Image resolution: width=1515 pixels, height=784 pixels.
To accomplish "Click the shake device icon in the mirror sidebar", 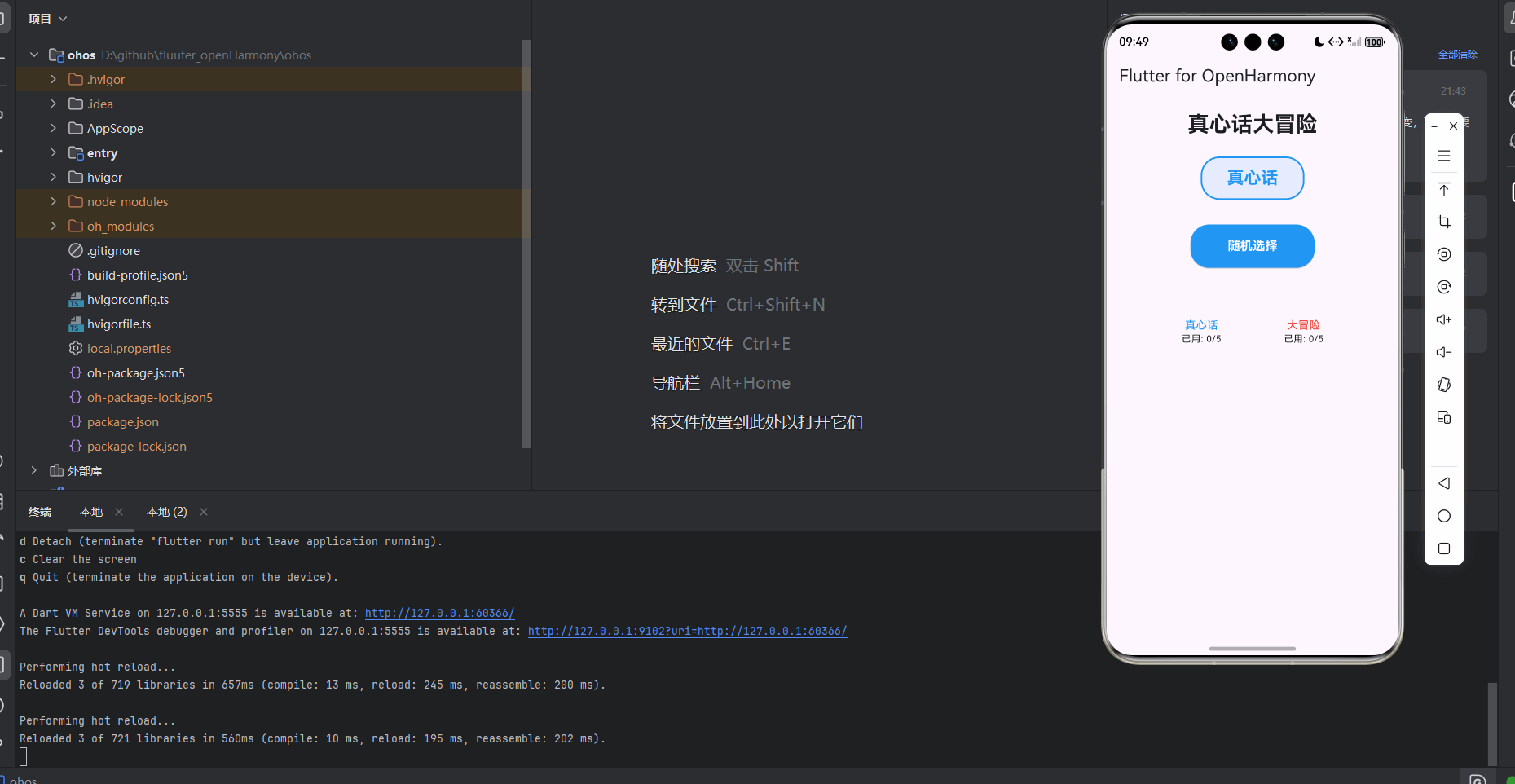I will 1443,385.
